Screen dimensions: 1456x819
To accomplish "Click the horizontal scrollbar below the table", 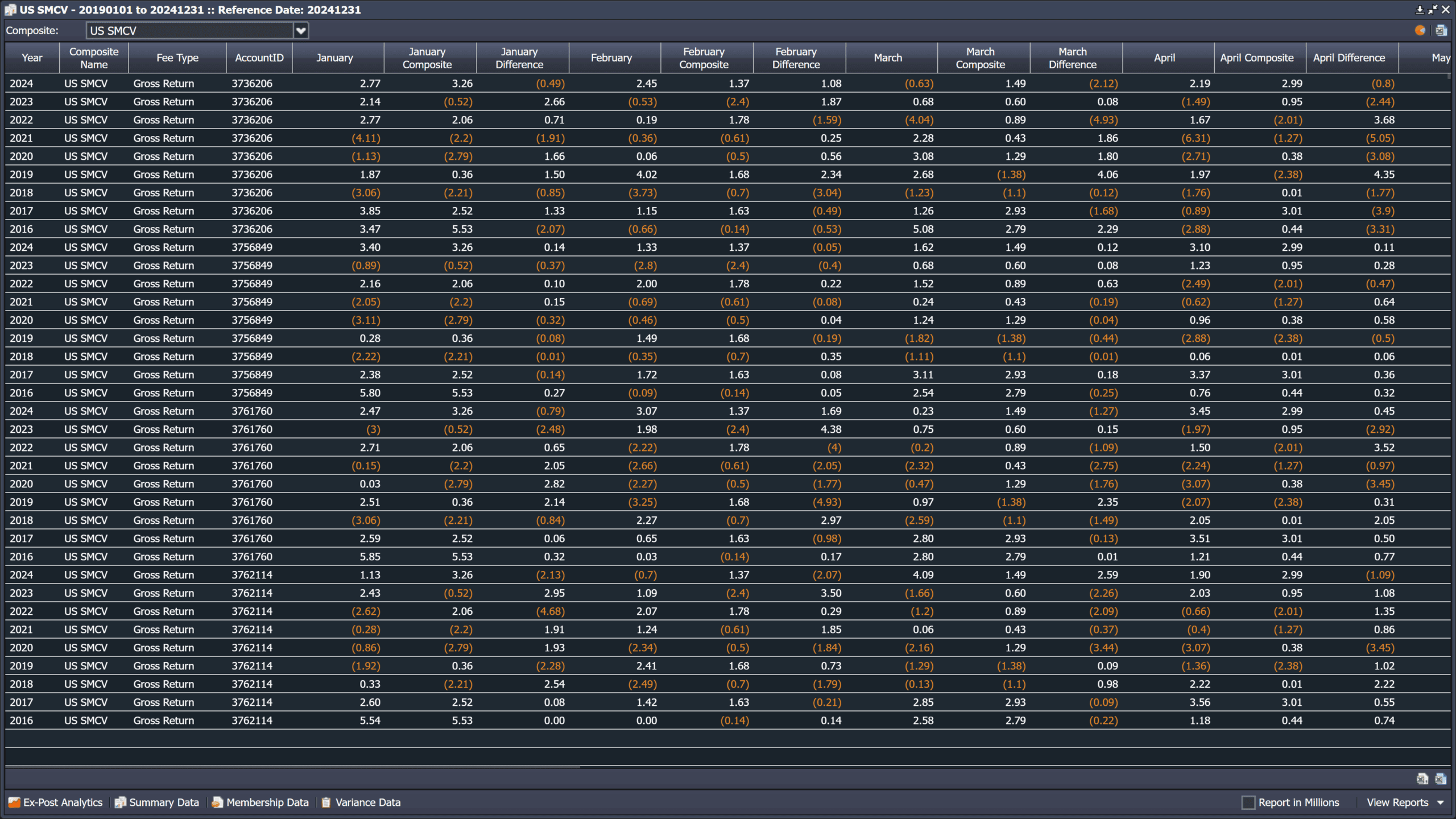I will tap(293, 767).
